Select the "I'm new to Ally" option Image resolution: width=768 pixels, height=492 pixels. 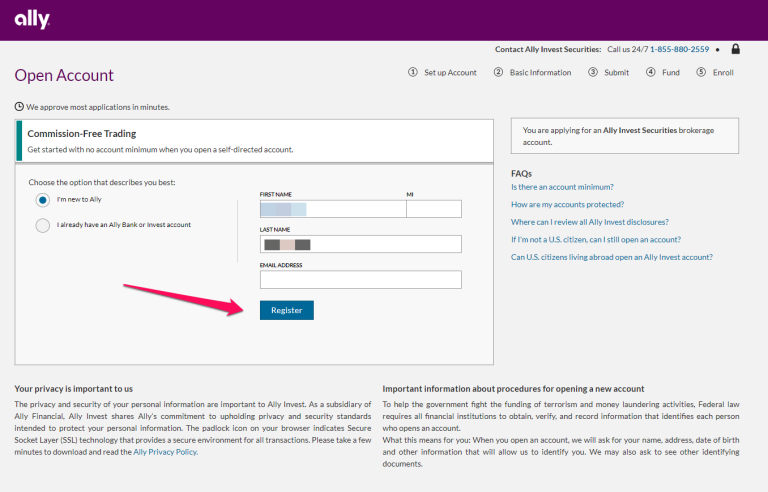click(42, 200)
